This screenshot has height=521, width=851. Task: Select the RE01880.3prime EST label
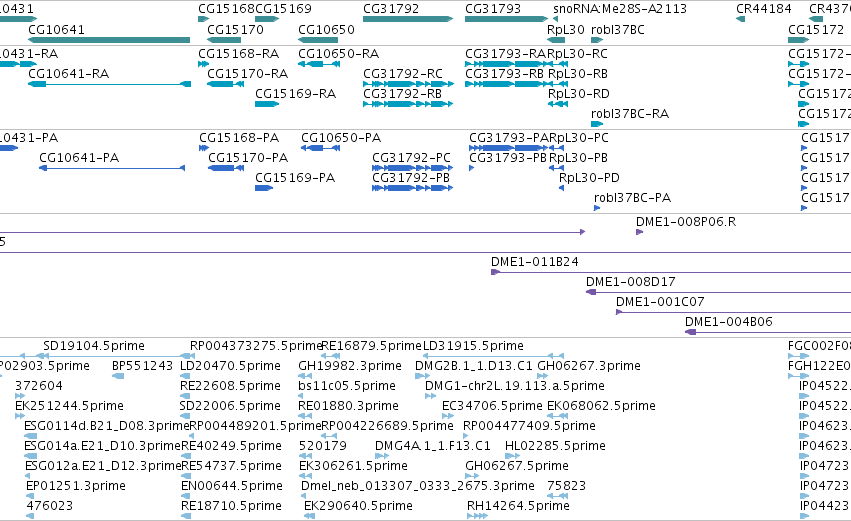(x=348, y=406)
